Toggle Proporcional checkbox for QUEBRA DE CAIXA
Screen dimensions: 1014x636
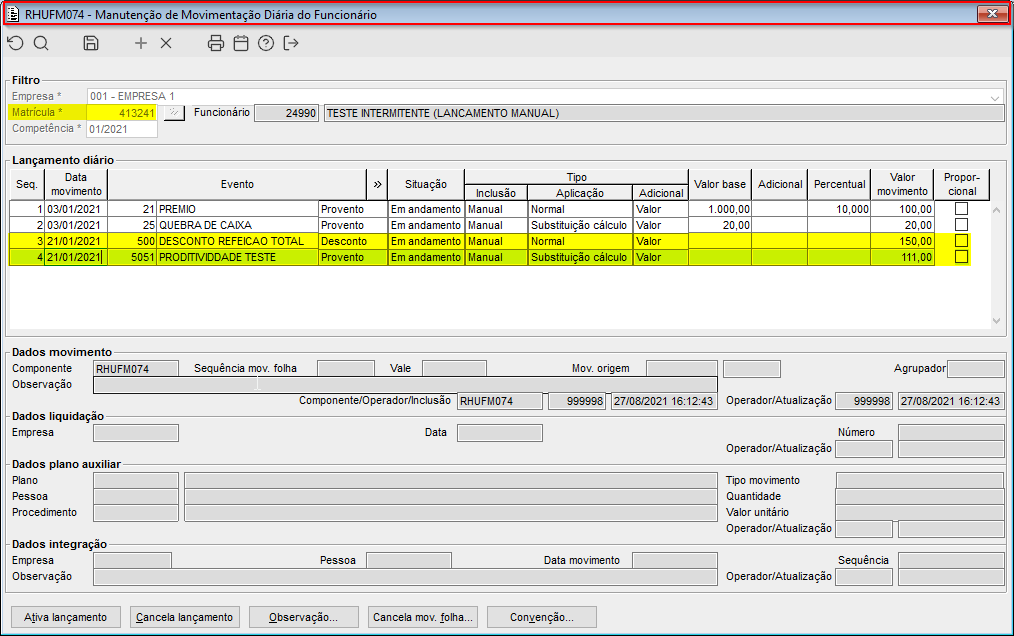[x=961, y=225]
